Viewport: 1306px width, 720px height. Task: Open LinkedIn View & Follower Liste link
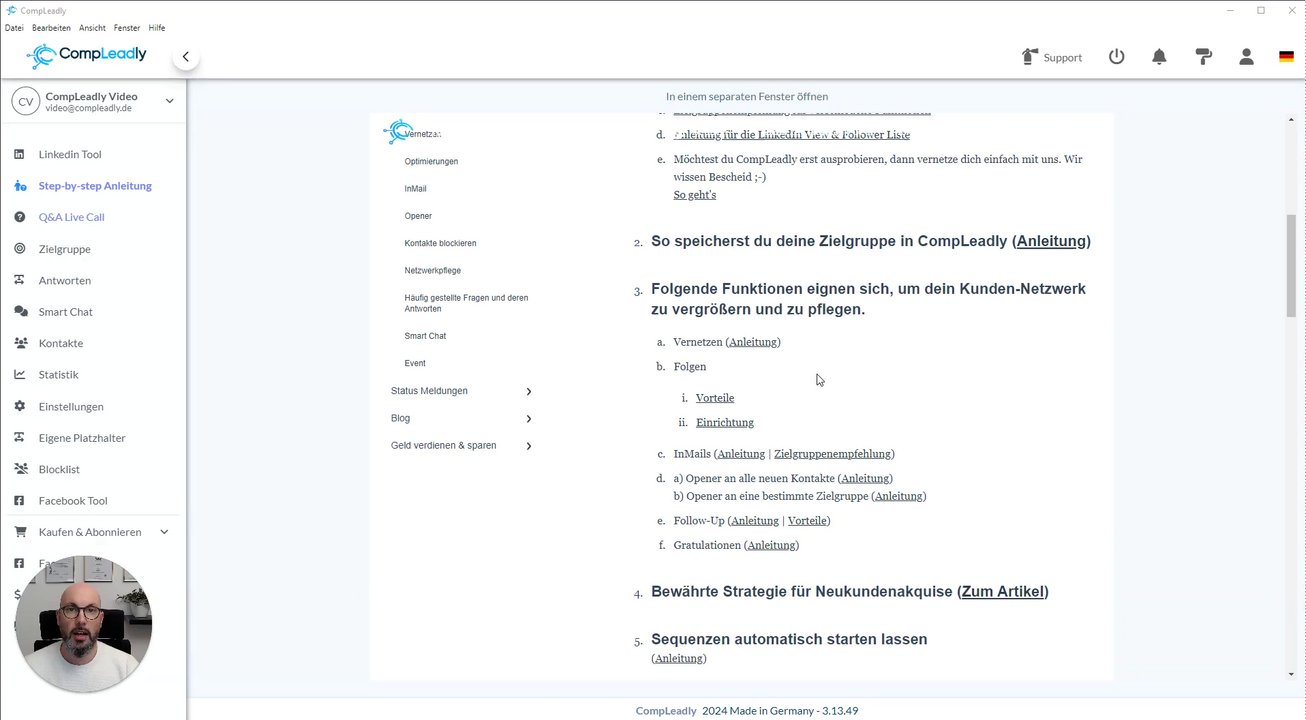pos(792,135)
